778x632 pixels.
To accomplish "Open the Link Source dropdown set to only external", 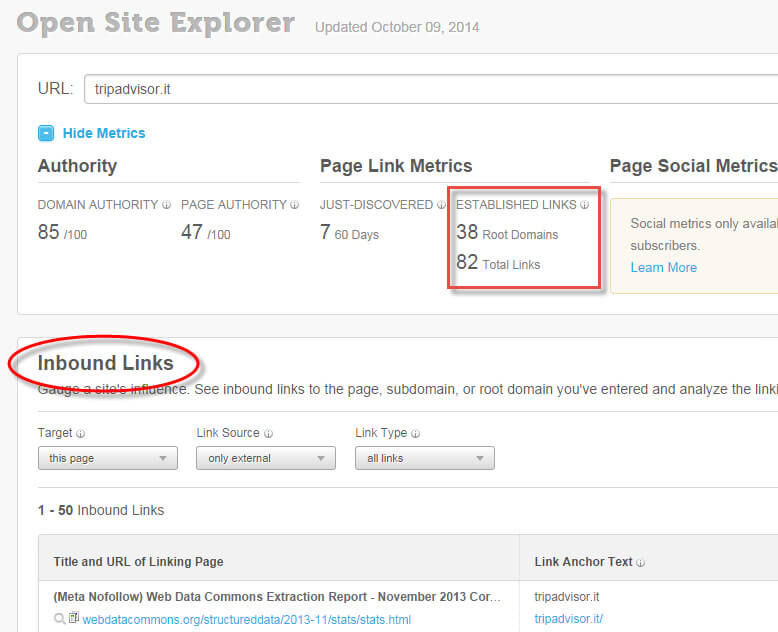I will pyautogui.click(x=265, y=458).
